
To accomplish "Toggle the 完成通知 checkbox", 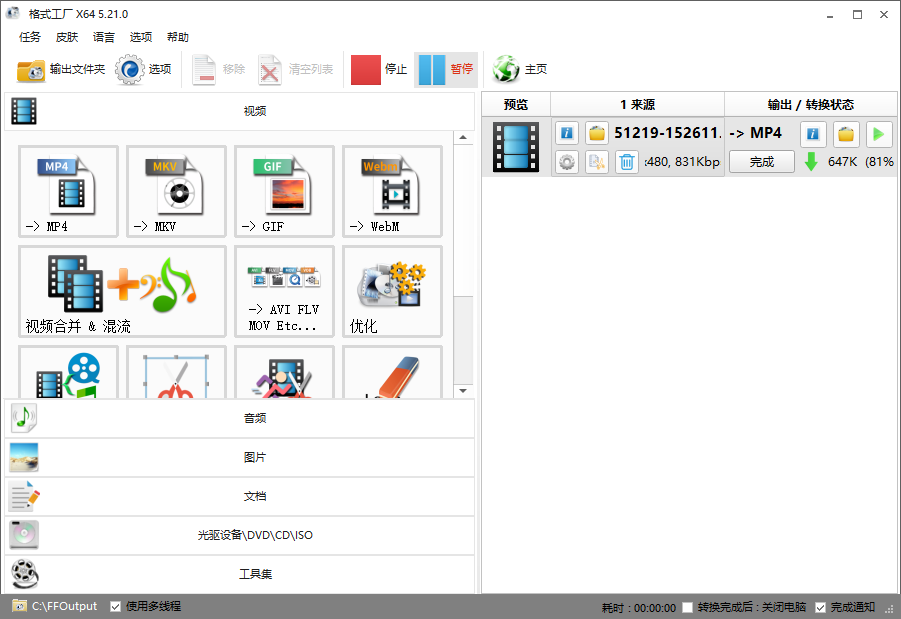I will tap(821, 608).
